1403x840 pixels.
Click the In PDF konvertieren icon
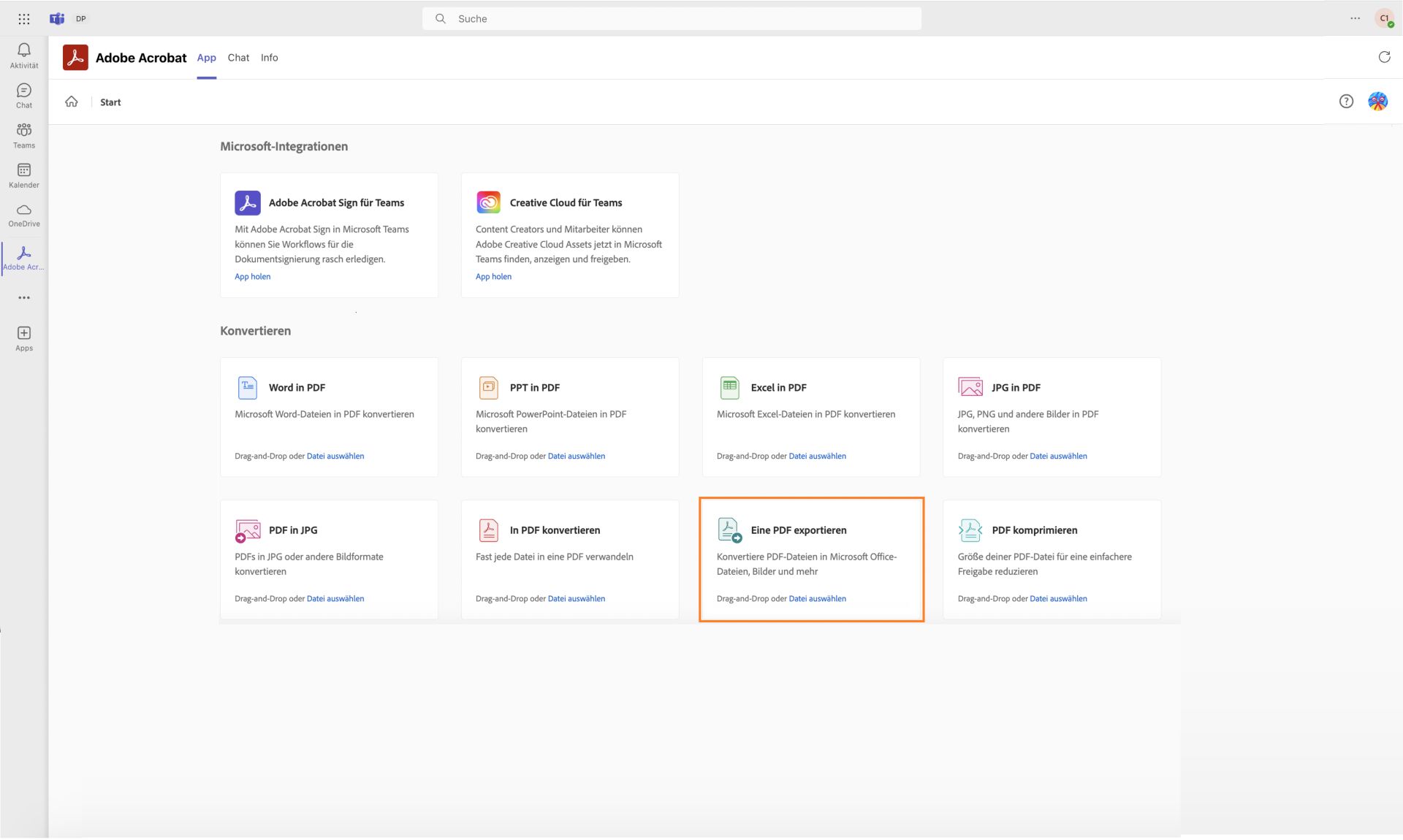(x=488, y=530)
